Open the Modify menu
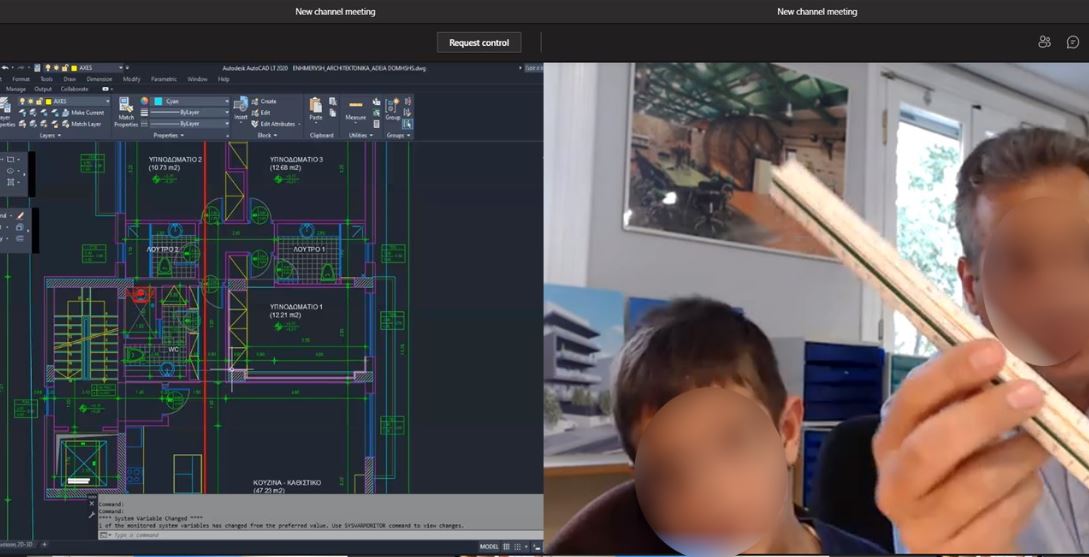1089x557 pixels. pyautogui.click(x=132, y=79)
